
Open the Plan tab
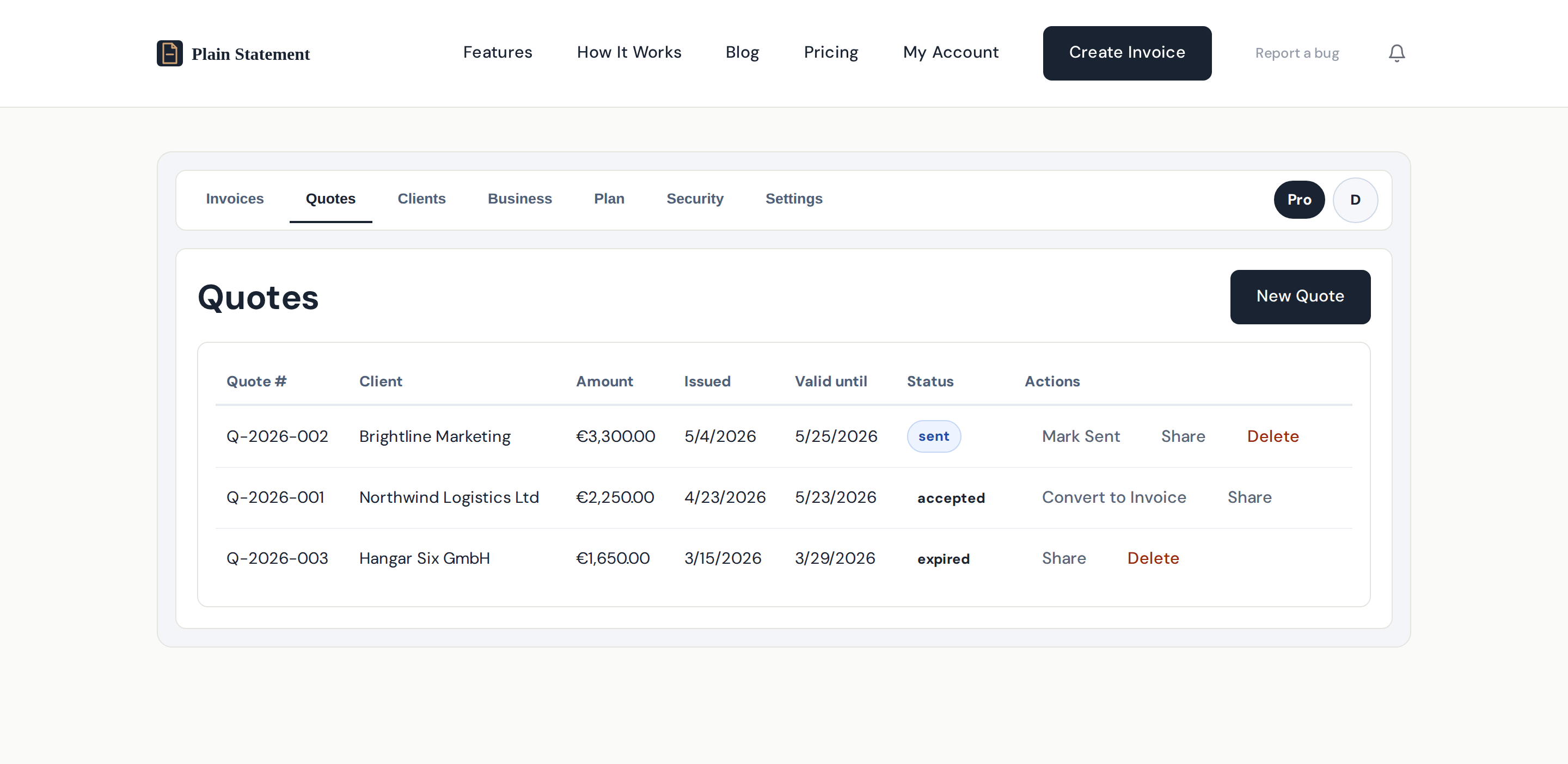tap(609, 199)
